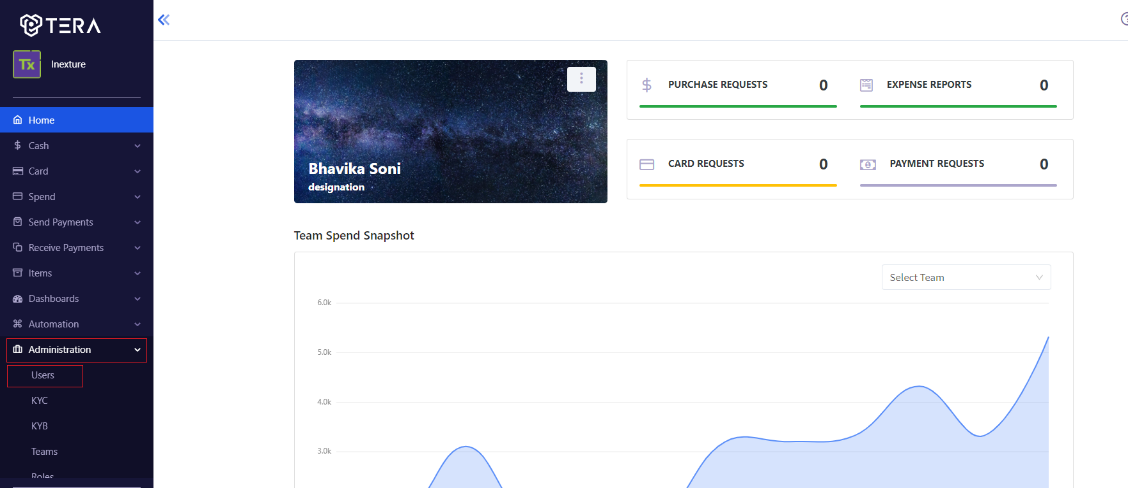Click the 3.0k axis label
Viewport: 1128px width, 488px height.
click(x=324, y=451)
